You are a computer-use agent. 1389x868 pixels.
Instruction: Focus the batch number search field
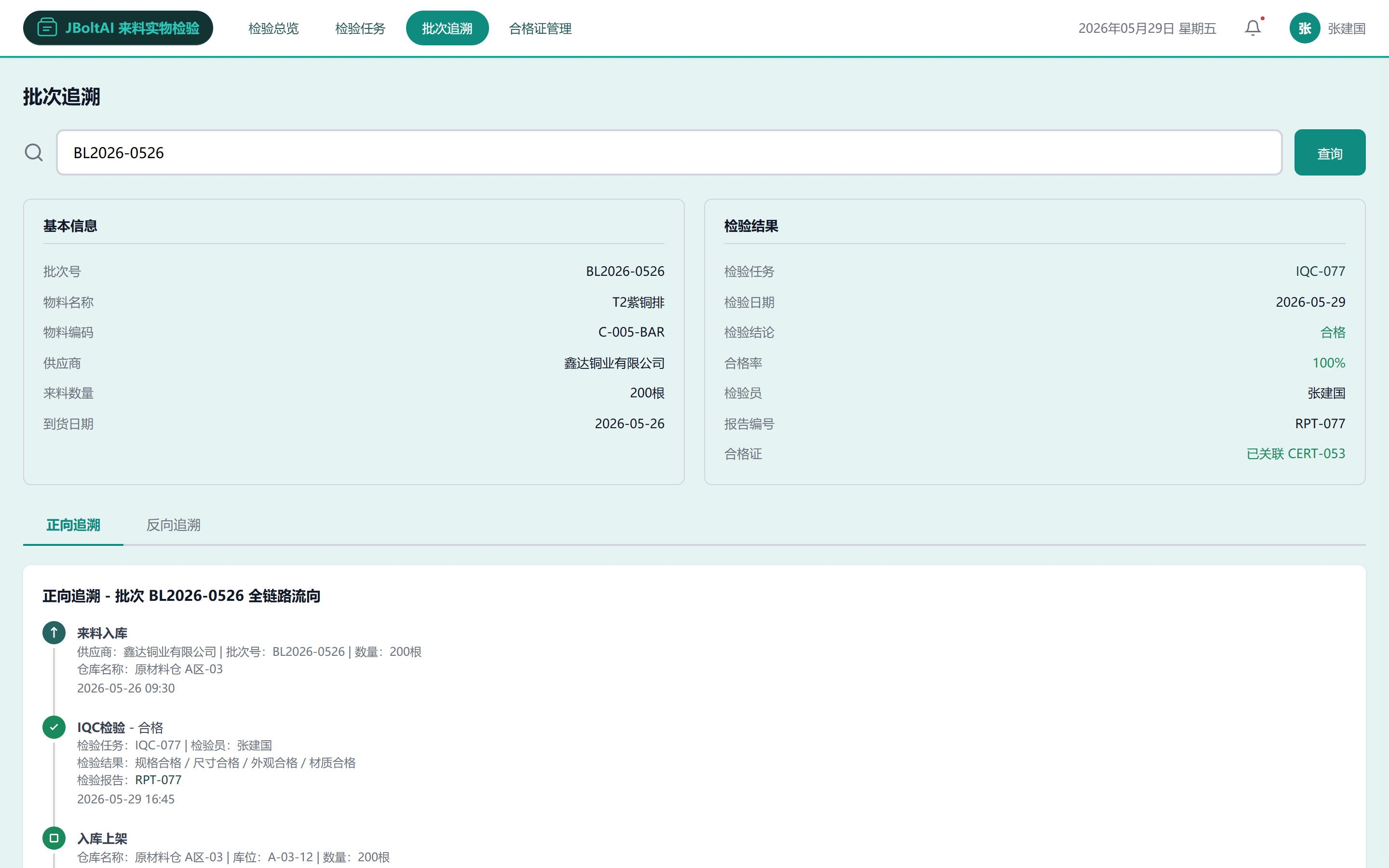click(x=669, y=152)
